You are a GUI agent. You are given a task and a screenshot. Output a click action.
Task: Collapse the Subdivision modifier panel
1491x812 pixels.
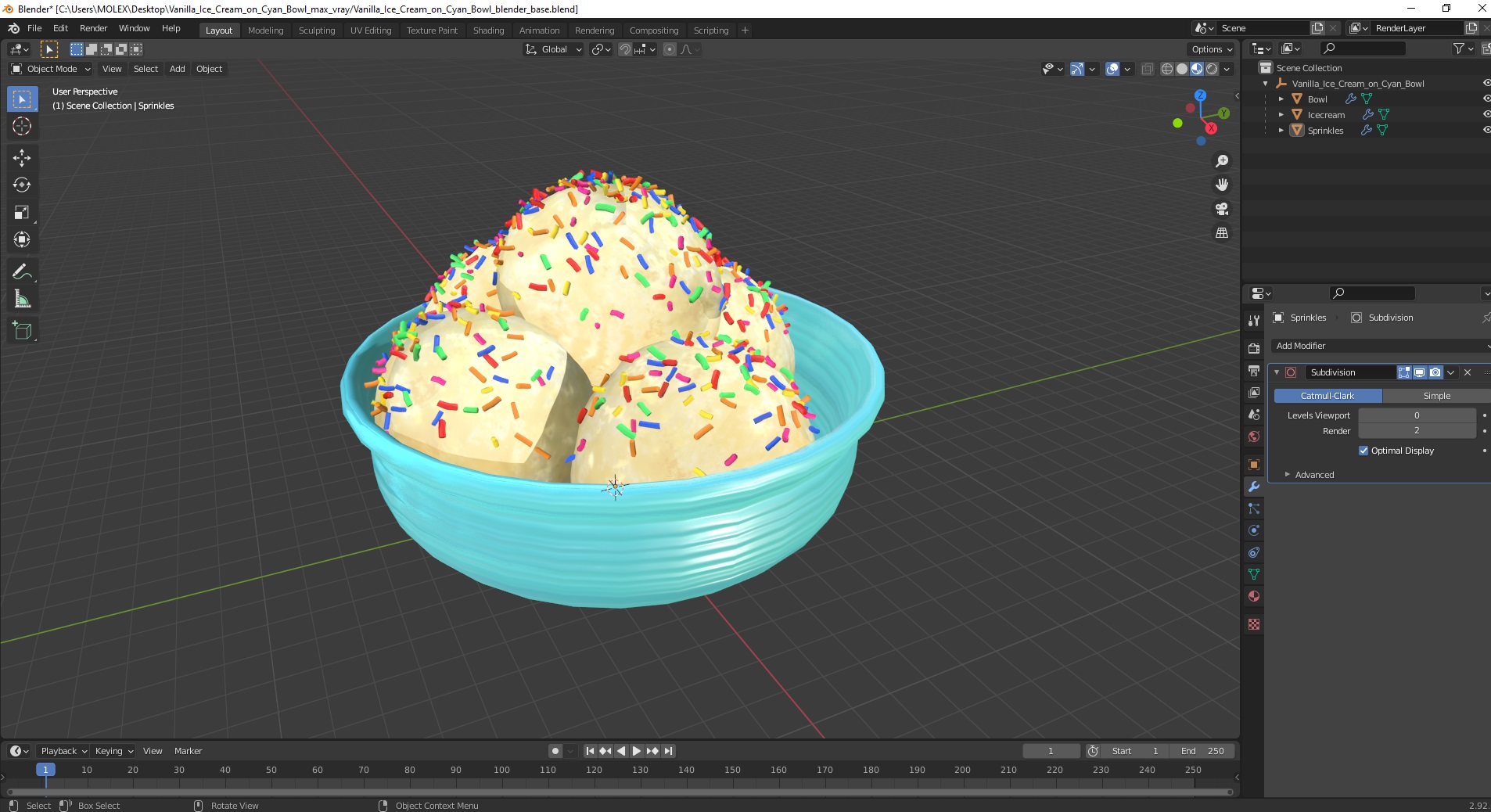1277,372
